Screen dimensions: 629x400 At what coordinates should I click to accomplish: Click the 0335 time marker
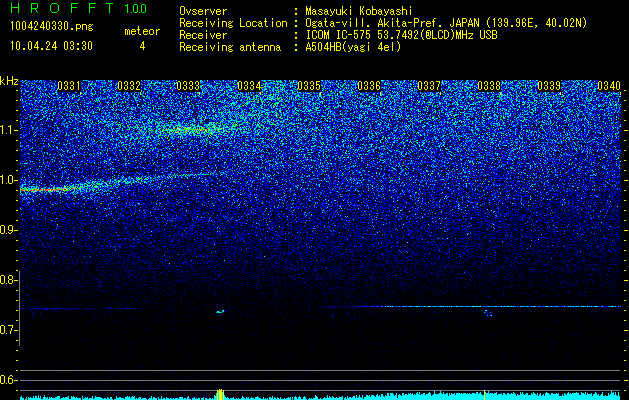click(x=309, y=86)
